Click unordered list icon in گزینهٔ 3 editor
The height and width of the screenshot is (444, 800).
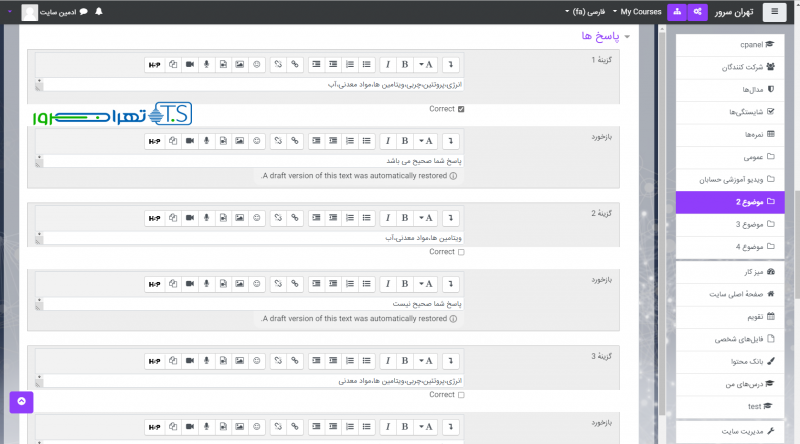366,359
